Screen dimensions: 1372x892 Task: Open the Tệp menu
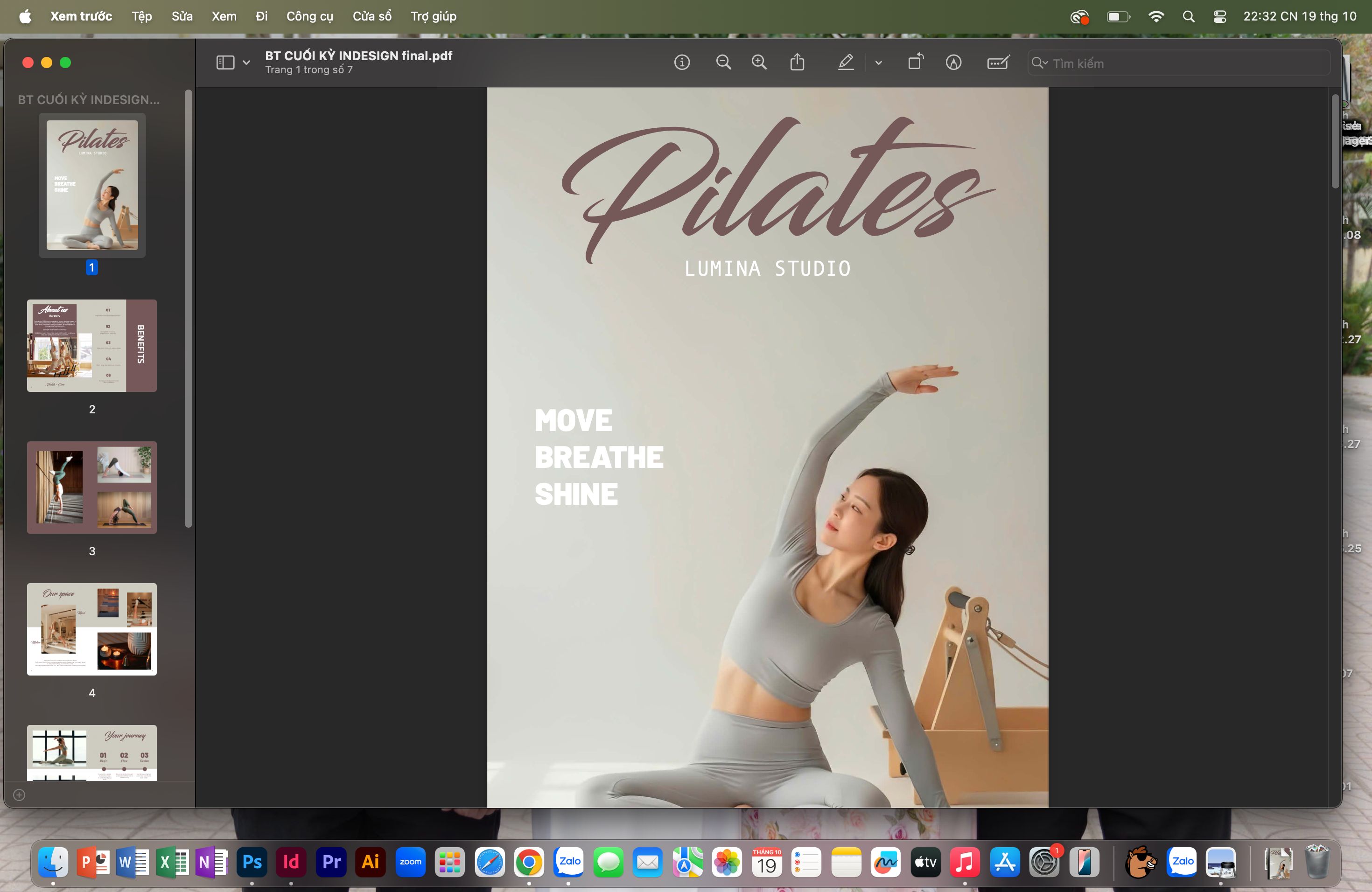point(142,16)
